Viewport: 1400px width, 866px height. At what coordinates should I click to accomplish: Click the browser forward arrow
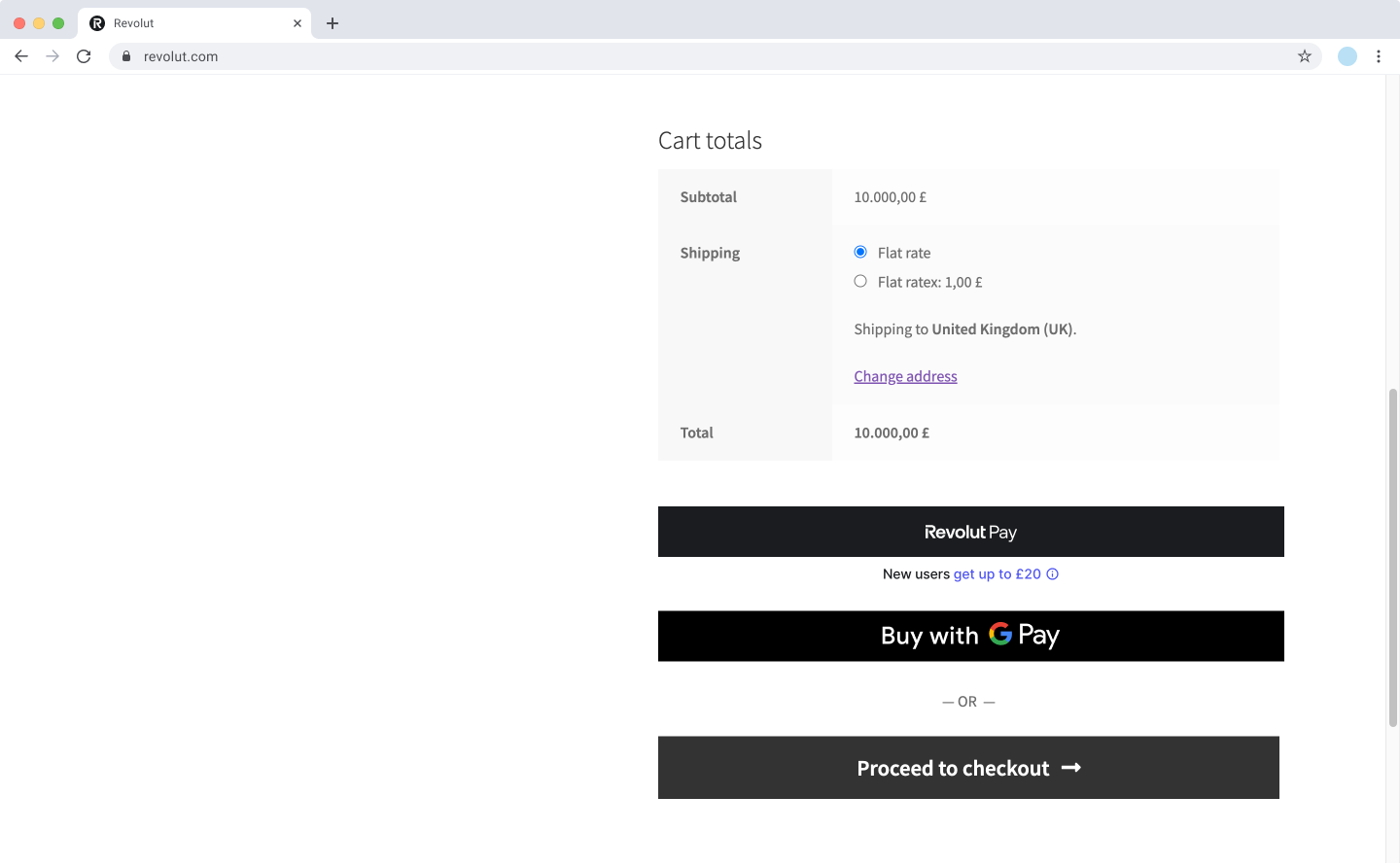(x=52, y=56)
